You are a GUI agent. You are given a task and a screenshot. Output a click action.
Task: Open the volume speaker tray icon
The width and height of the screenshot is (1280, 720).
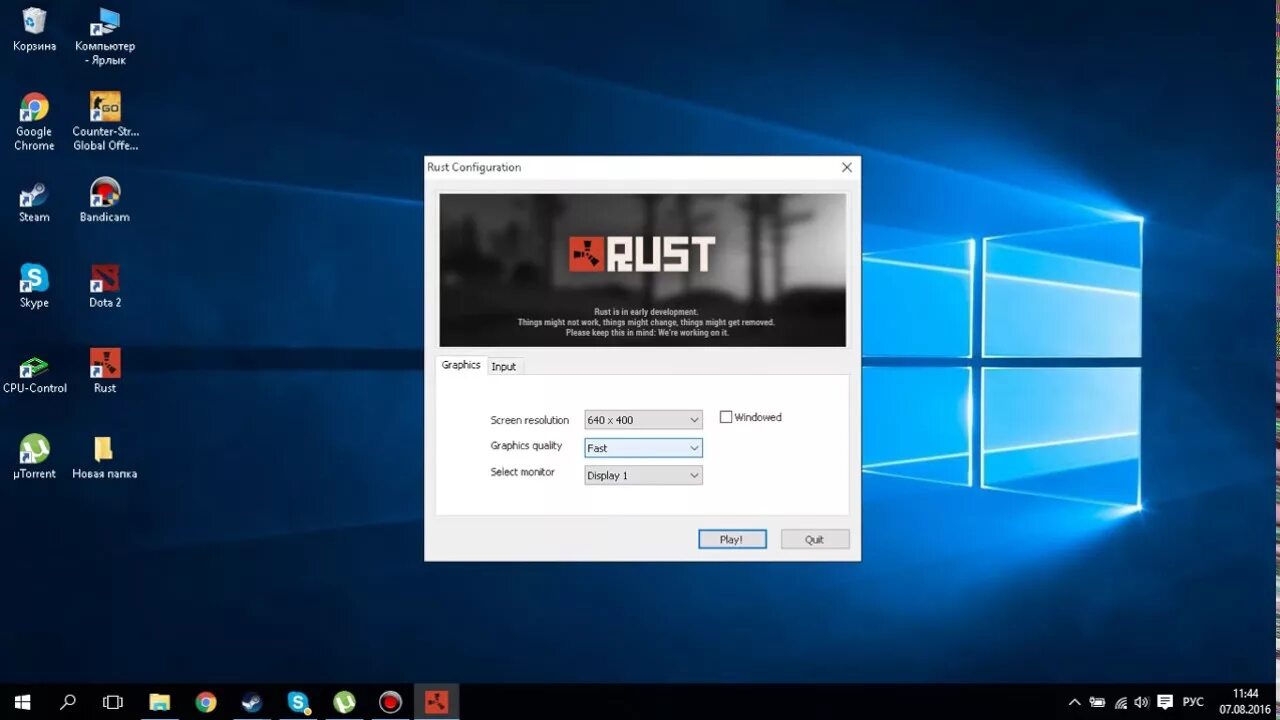[x=1141, y=702]
